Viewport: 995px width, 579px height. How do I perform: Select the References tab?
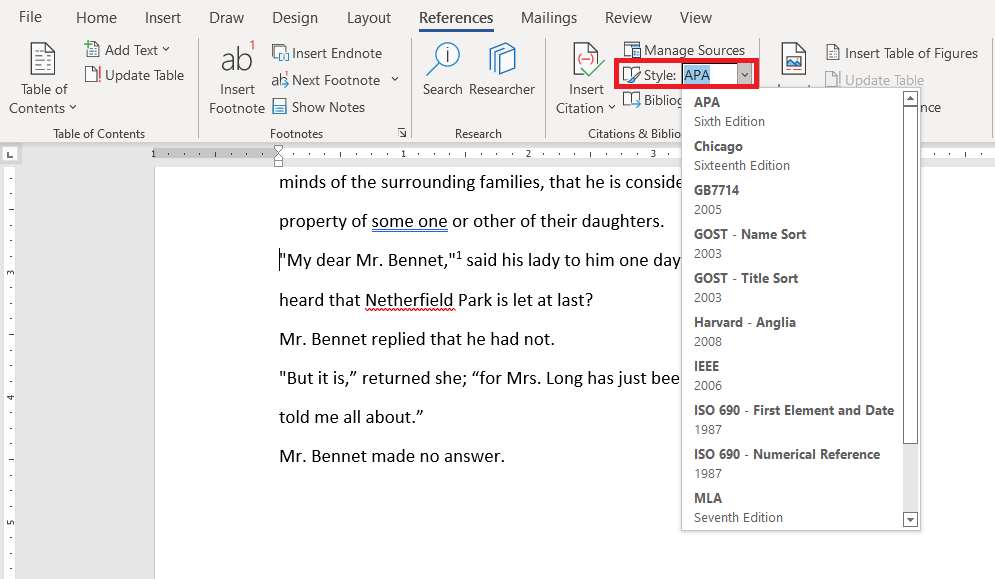pos(456,18)
